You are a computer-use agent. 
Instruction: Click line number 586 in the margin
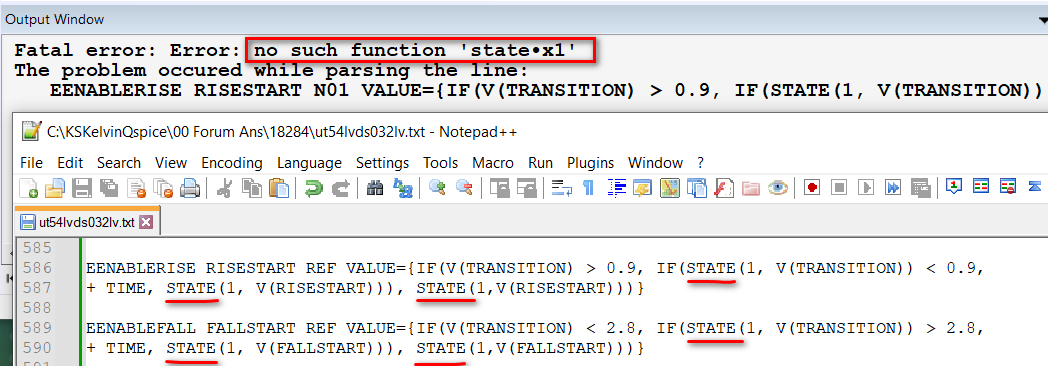(x=38, y=268)
